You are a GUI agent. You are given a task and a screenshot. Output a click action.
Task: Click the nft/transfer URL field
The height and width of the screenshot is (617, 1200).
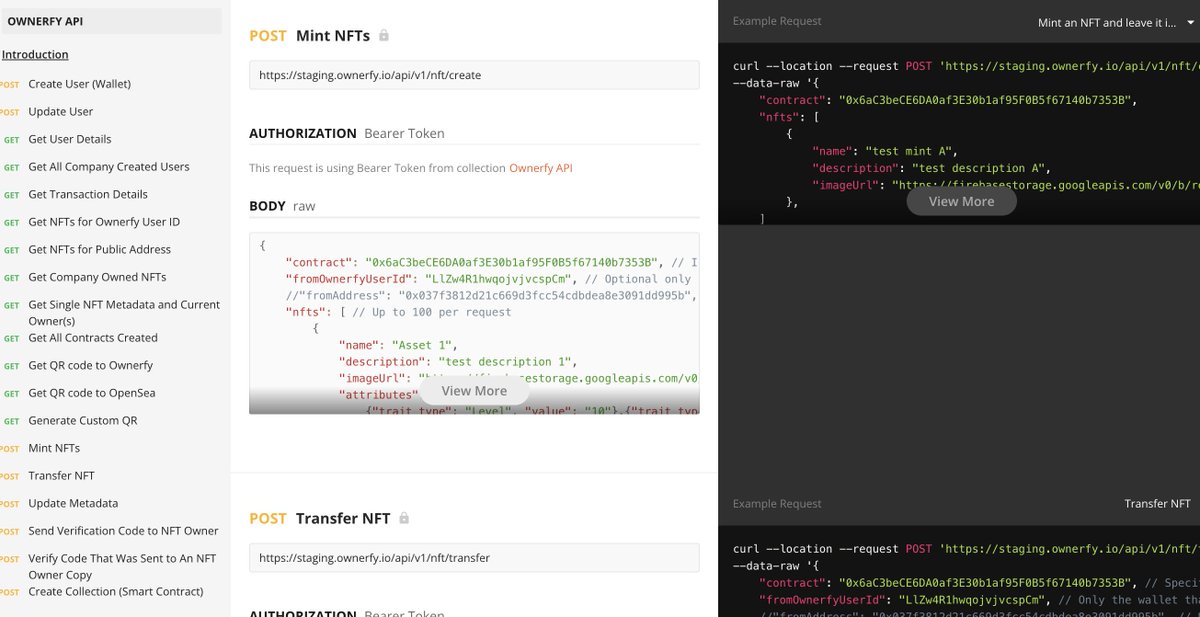click(474, 558)
